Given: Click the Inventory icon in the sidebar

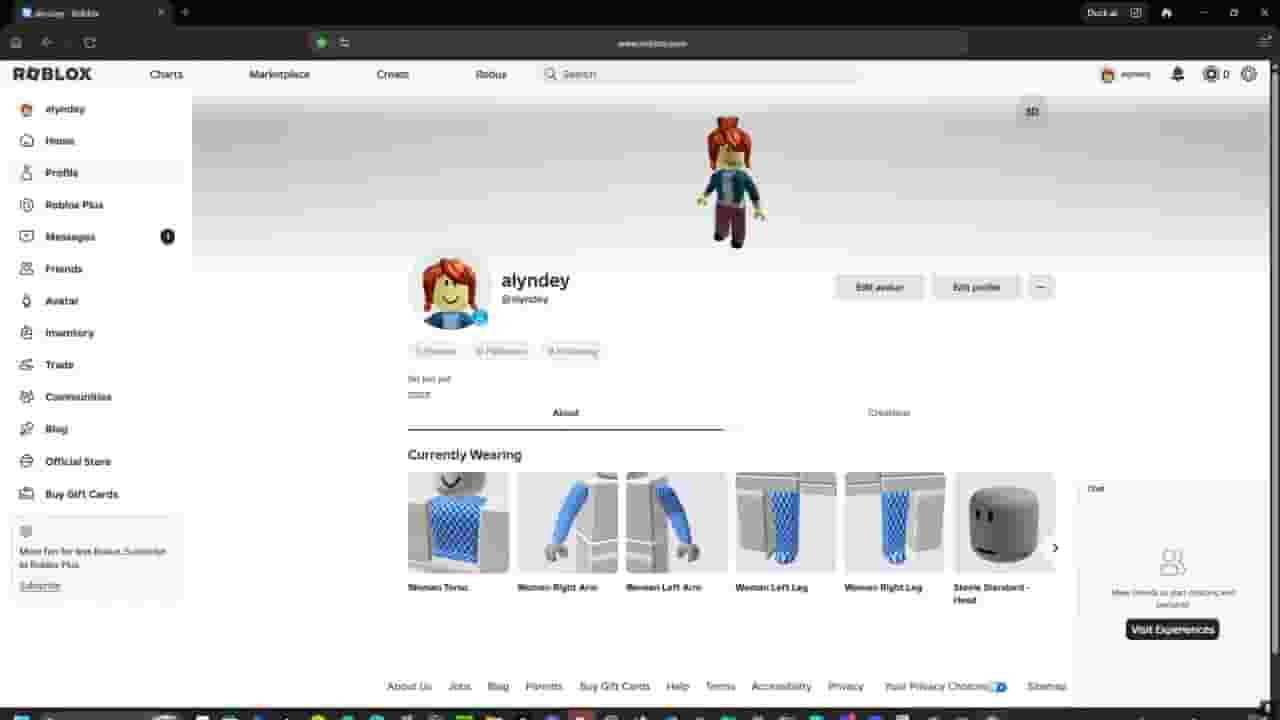Looking at the screenshot, I should click(x=27, y=333).
